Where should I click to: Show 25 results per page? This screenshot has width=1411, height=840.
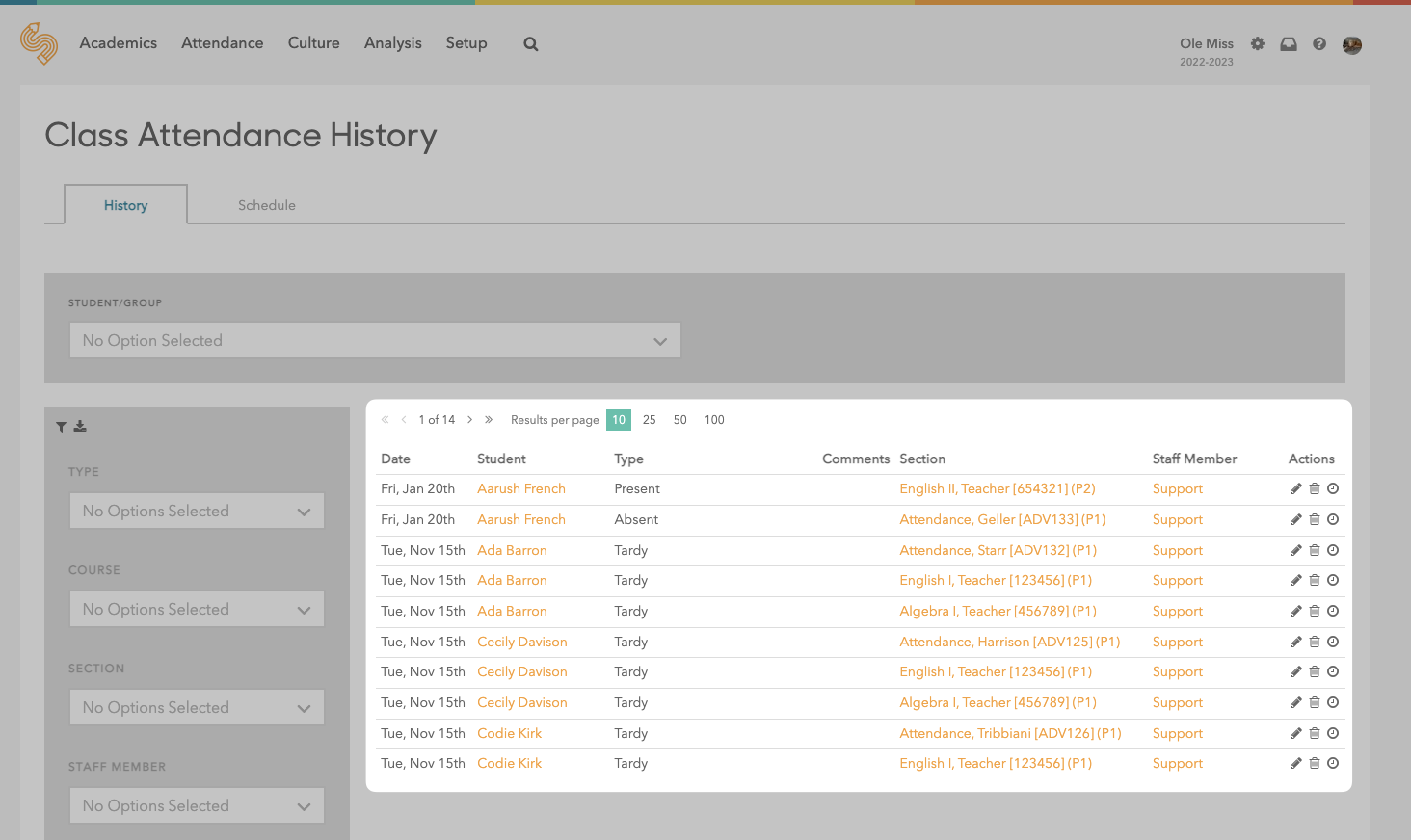tap(650, 420)
